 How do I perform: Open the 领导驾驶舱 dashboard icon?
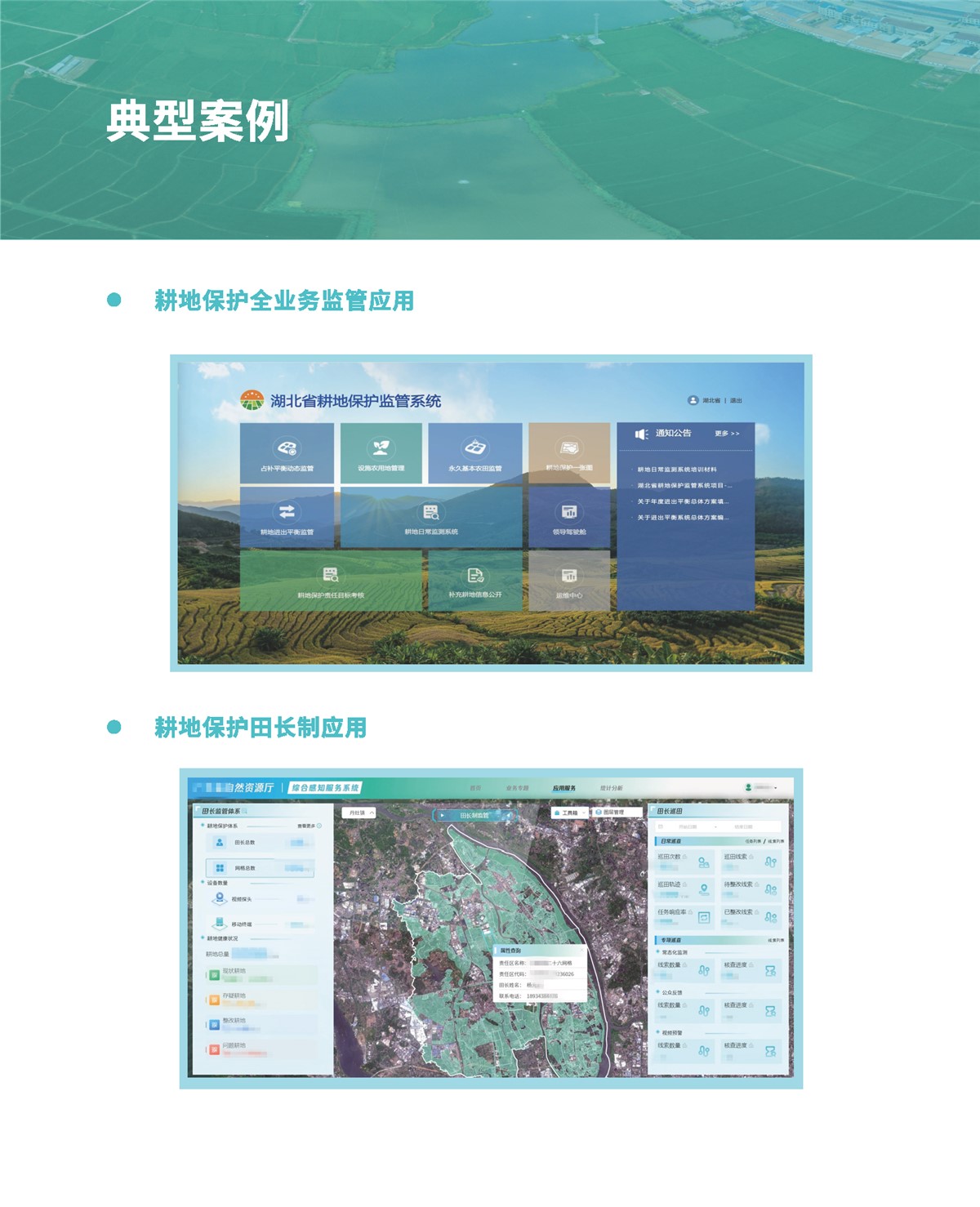click(x=569, y=512)
